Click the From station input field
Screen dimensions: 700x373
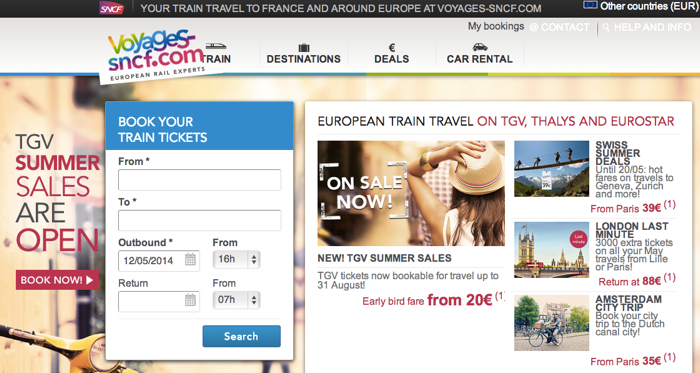[200, 180]
